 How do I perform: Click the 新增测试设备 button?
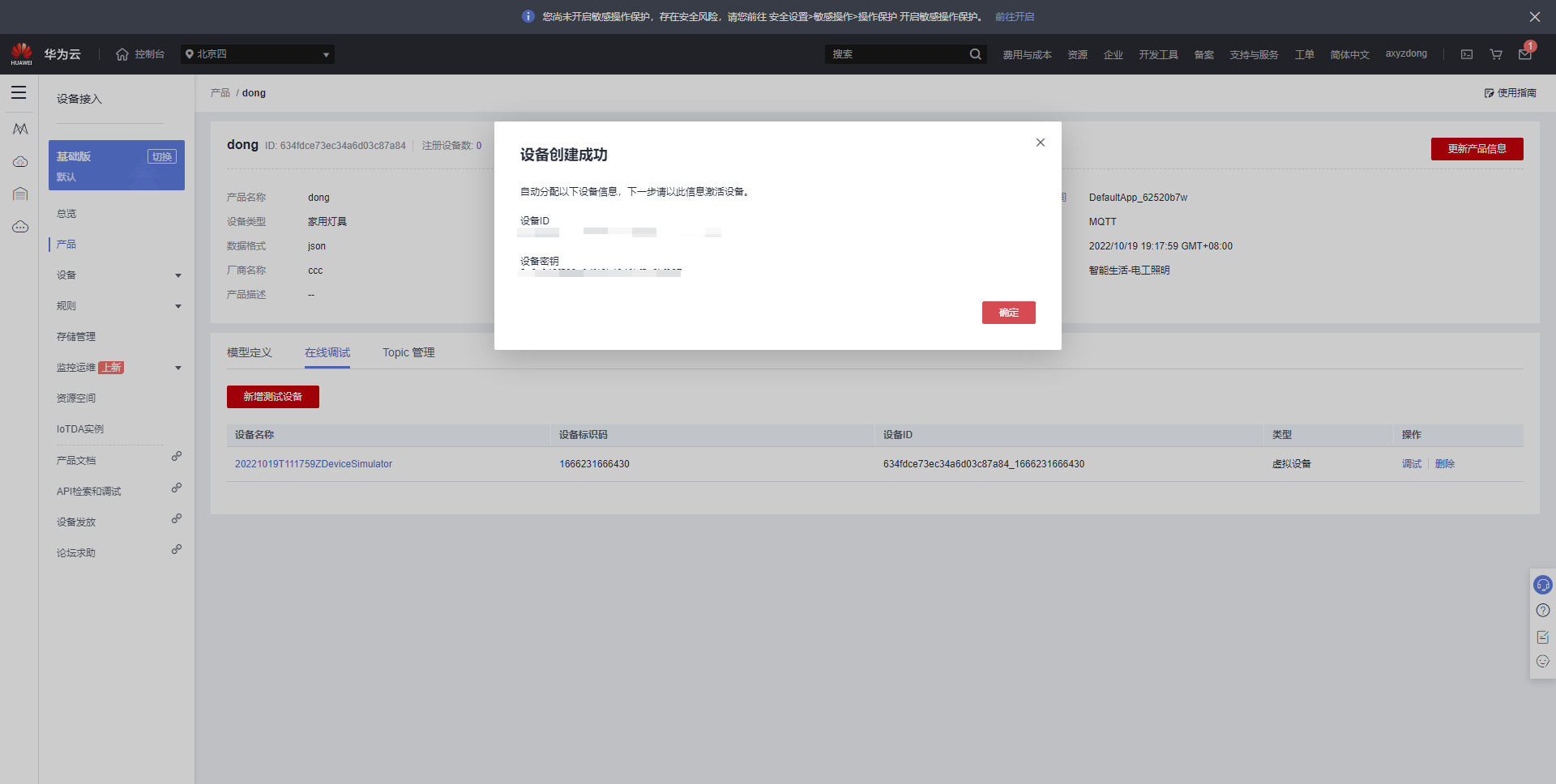(273, 397)
